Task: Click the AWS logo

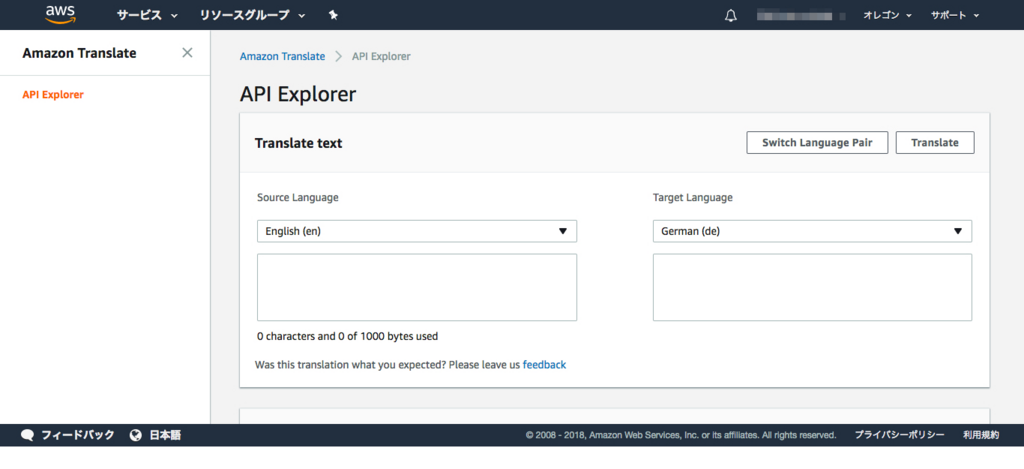Action: point(61,14)
